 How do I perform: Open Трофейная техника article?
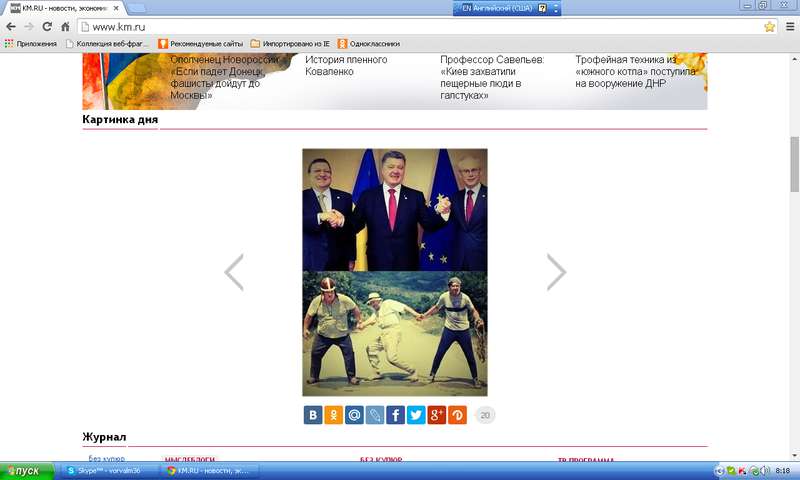click(x=635, y=72)
